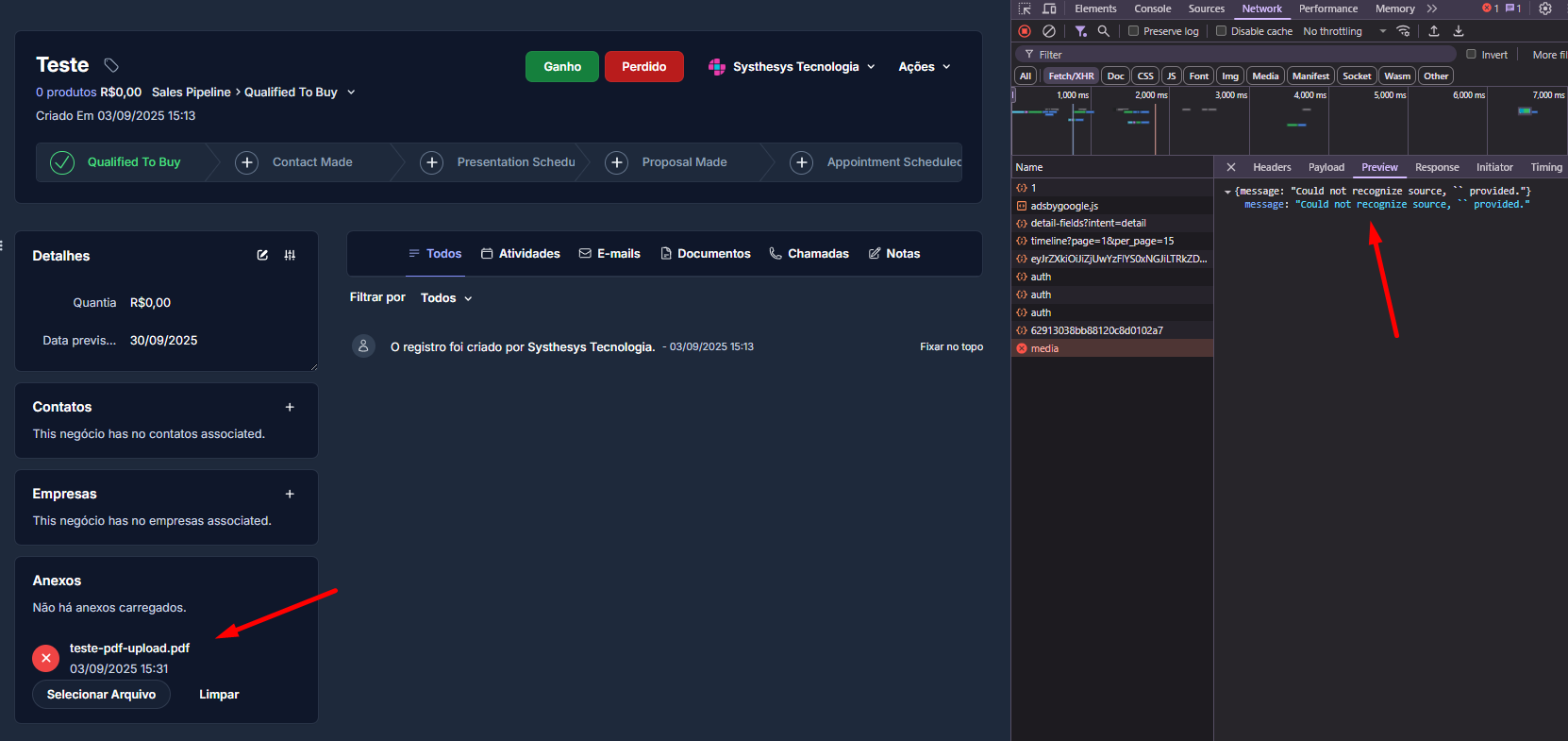Click the DevTools error count badge
This screenshot has height=741, width=1568.
click(x=1491, y=8)
